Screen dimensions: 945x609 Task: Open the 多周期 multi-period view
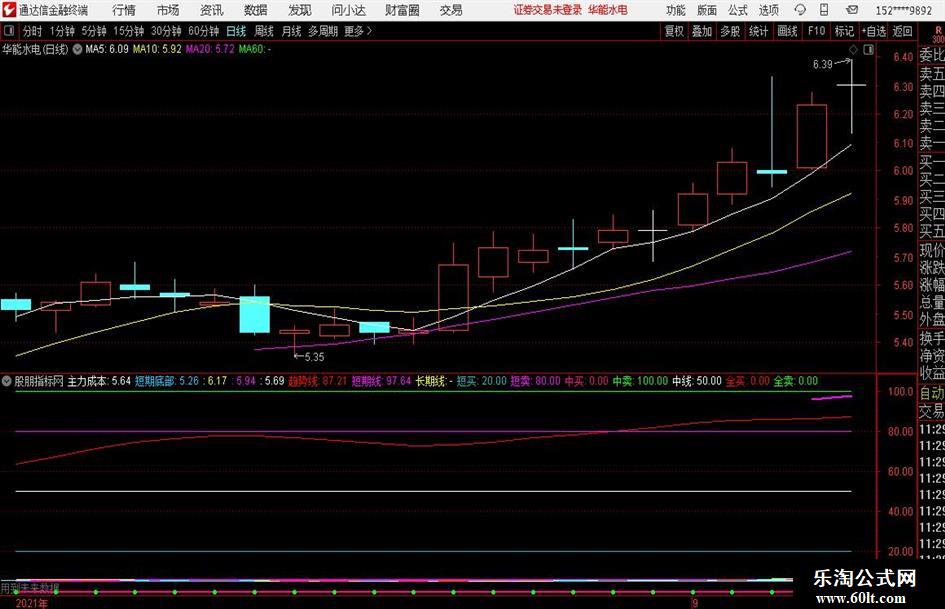(x=323, y=31)
